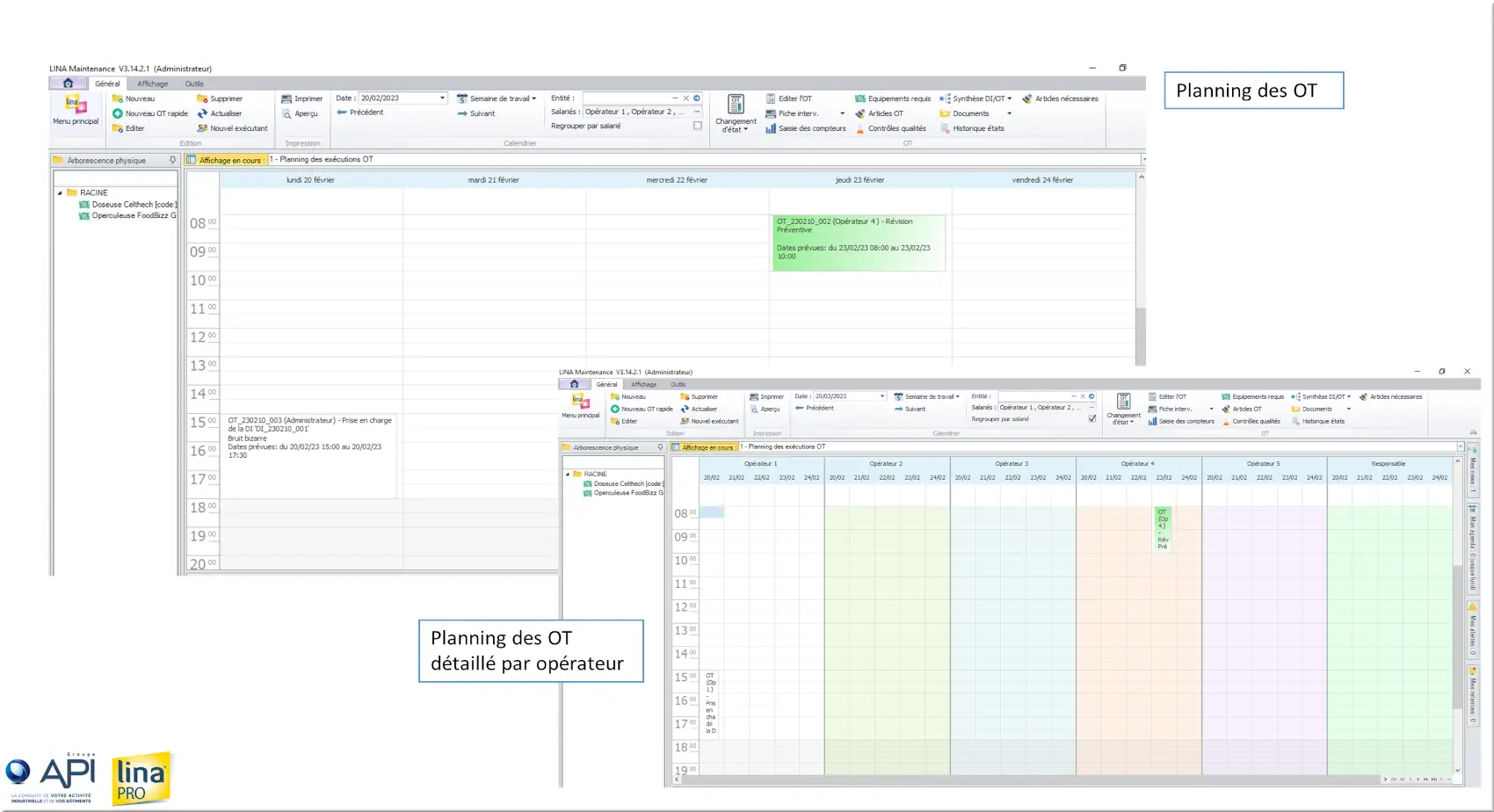Click Editer in back window Edition group
Screen dimensions: 1494x812
[x=129, y=128]
